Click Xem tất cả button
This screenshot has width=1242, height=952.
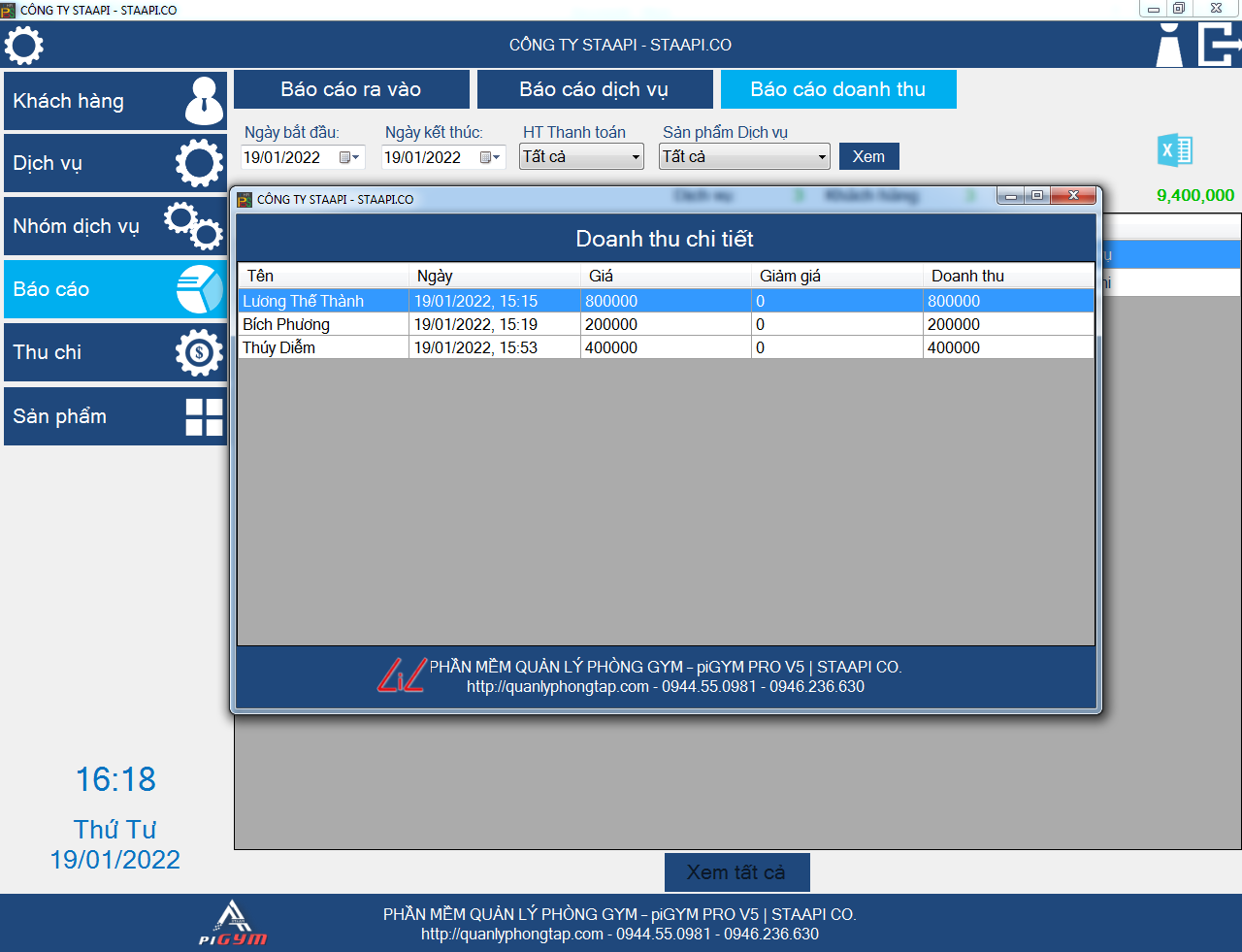click(x=736, y=872)
